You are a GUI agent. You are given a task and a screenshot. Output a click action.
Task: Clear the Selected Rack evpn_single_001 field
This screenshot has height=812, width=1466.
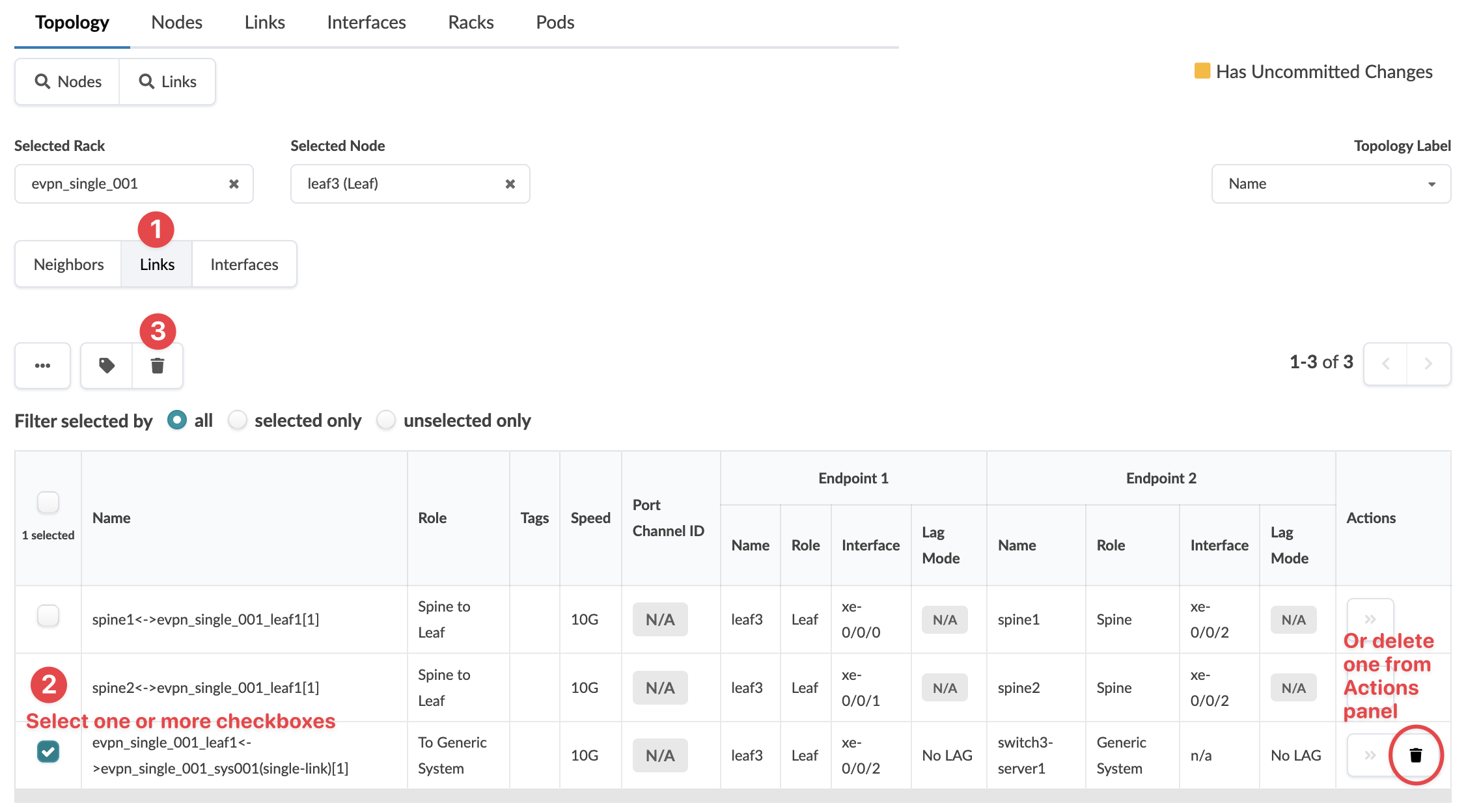234,184
